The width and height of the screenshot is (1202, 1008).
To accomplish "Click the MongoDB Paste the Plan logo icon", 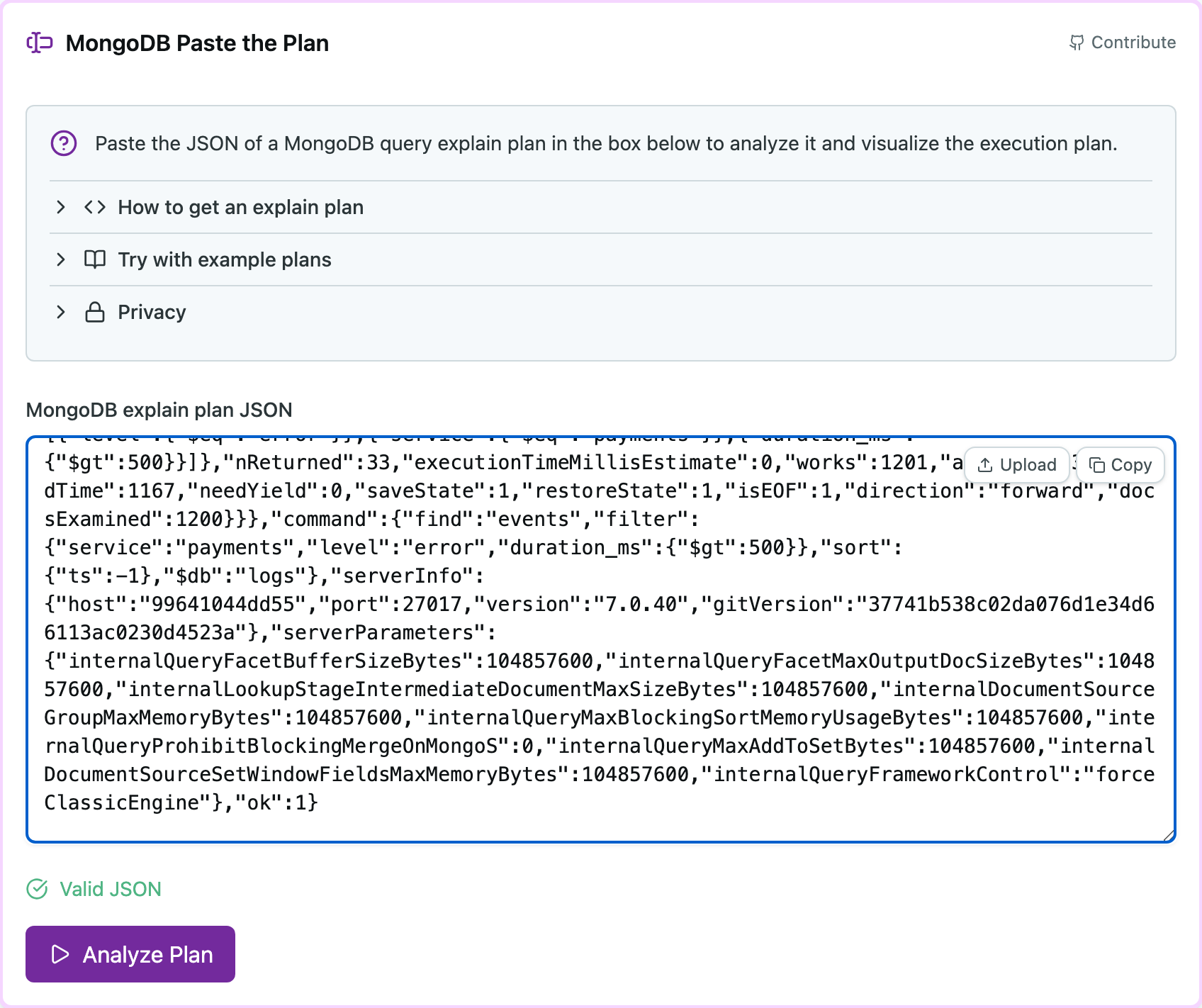I will pos(40,43).
